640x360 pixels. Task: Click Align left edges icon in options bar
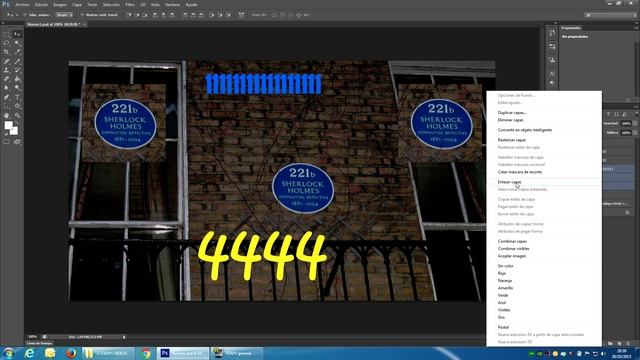(x=155, y=15)
